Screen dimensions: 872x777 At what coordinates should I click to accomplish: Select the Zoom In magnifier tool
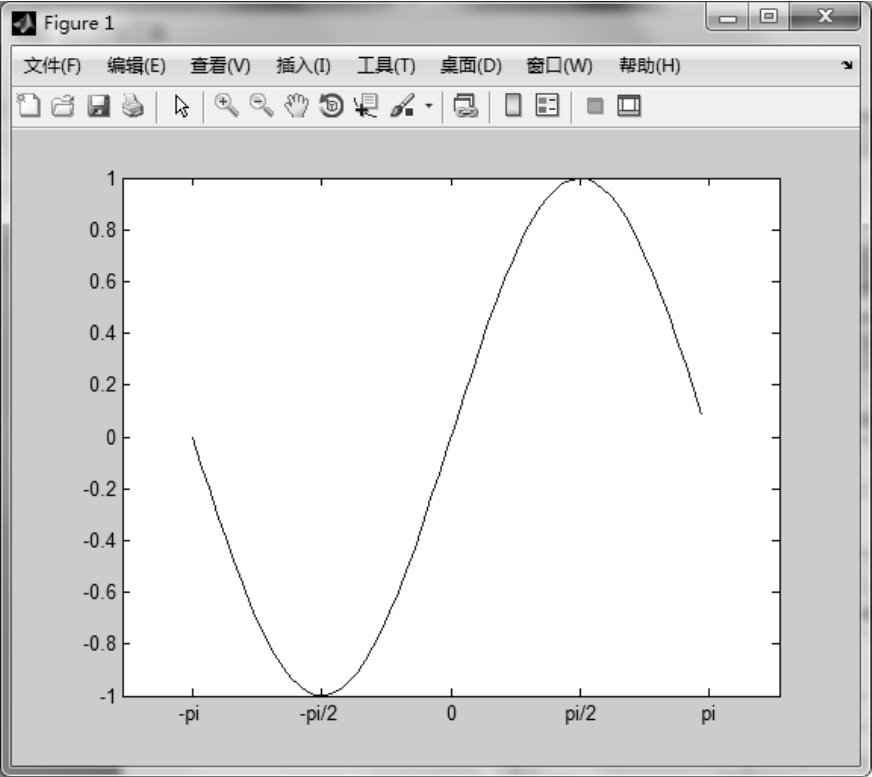click(x=226, y=106)
